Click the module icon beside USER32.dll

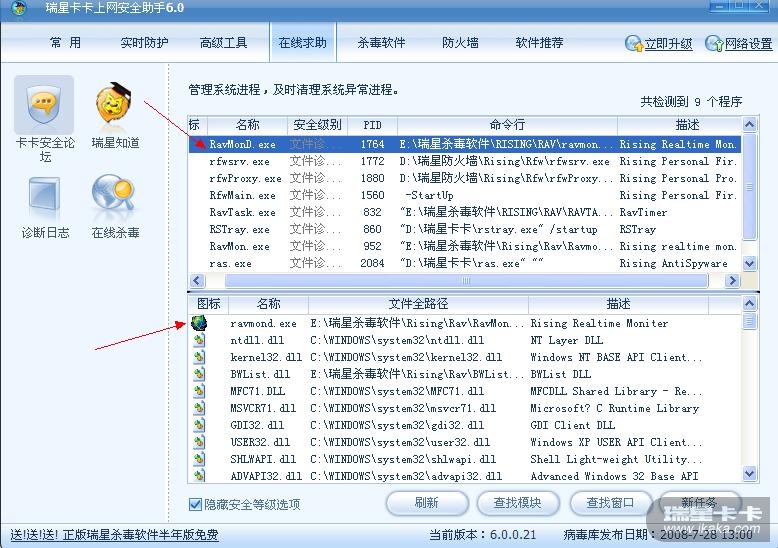(199, 442)
